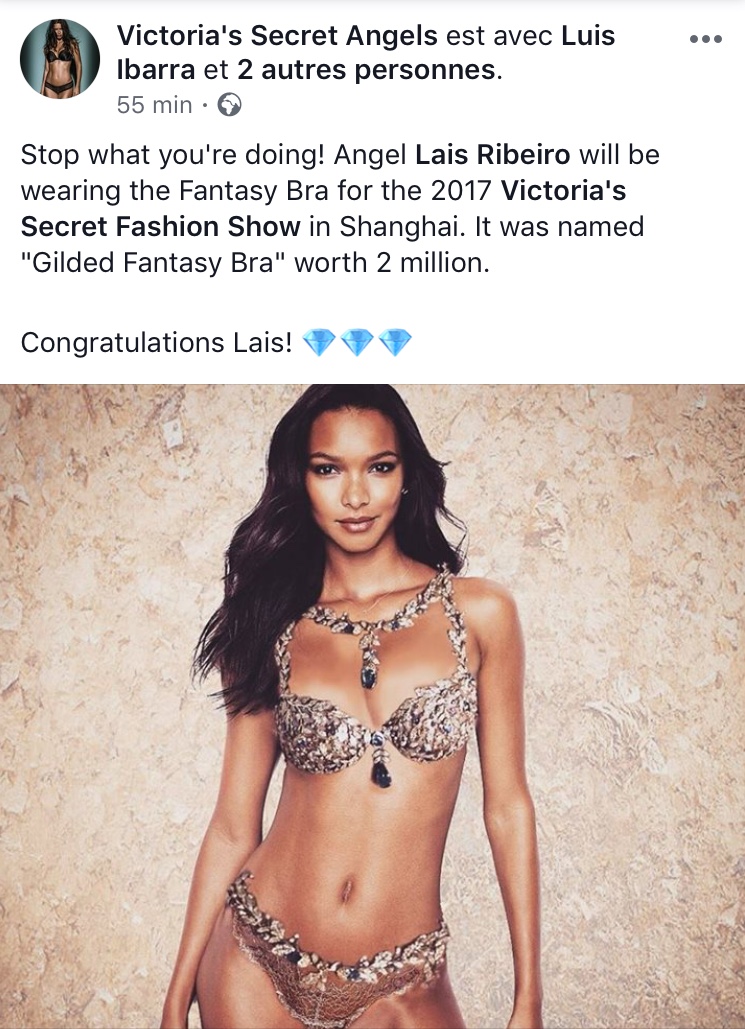Open the Victoria's Secret Fashion Show page link
Image resolution: width=745 pixels, height=1029 pixels.
point(323,209)
